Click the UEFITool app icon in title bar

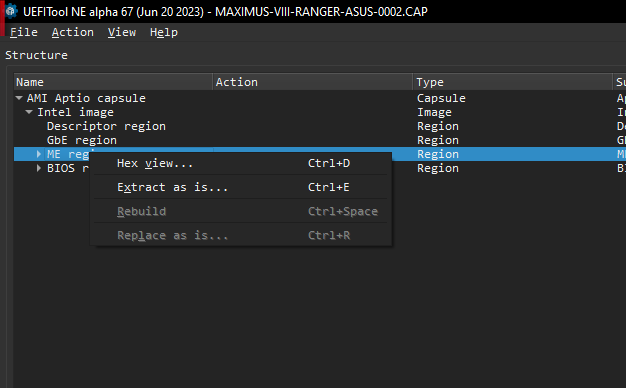point(11,11)
